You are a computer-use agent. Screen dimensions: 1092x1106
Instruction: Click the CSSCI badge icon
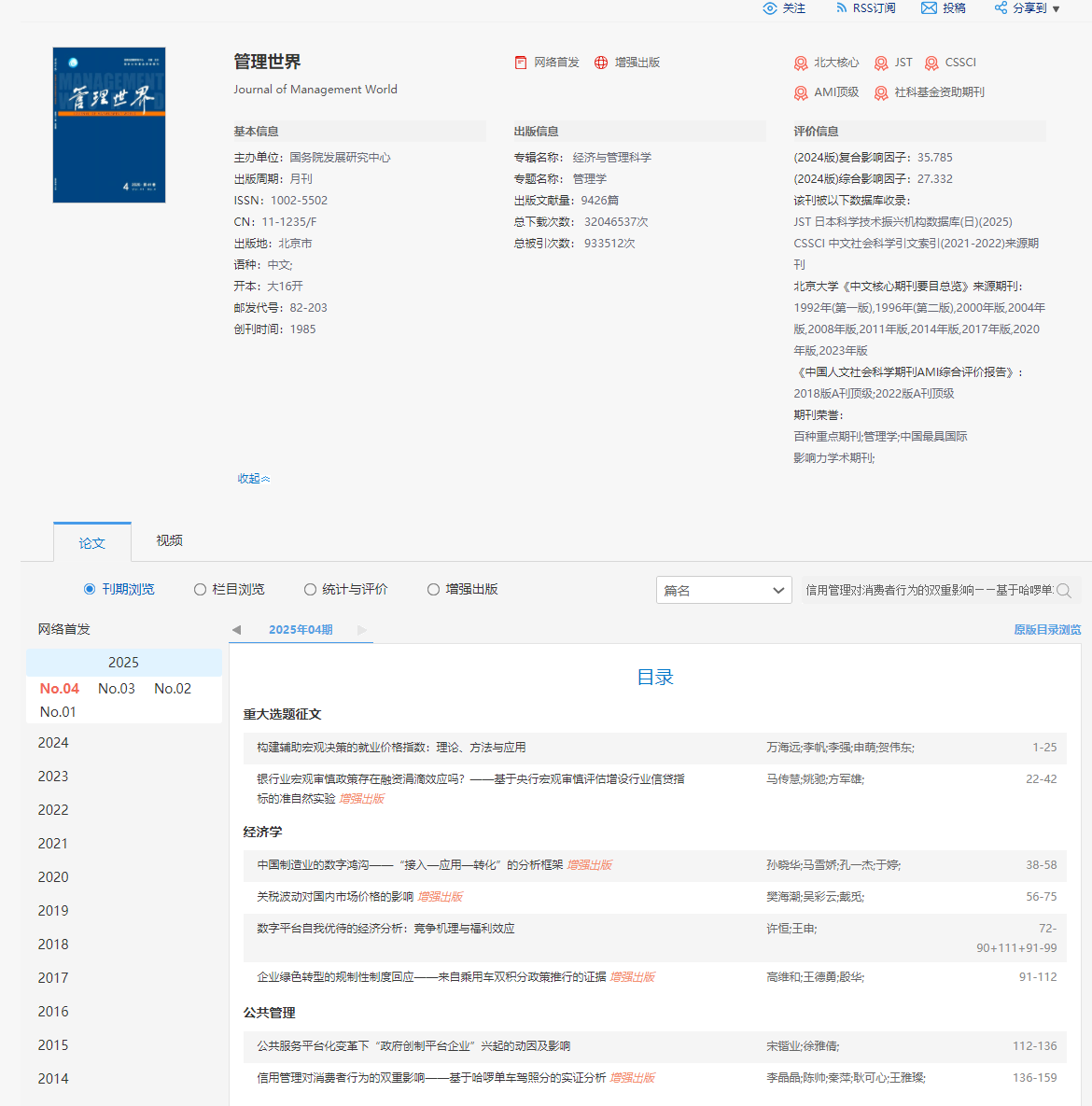point(931,63)
